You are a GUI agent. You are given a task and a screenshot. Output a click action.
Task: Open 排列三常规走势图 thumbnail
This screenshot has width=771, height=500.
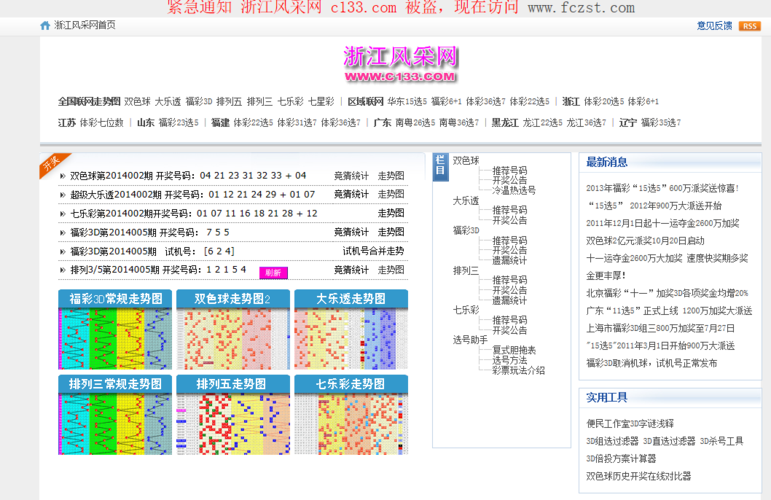[115, 414]
